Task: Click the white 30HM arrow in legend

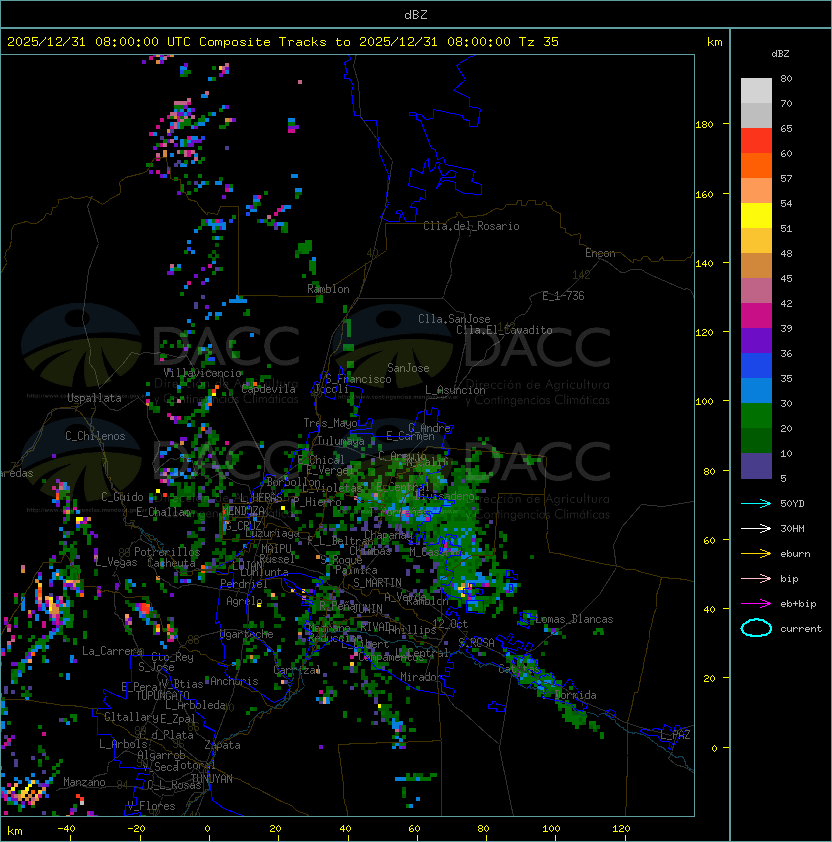Action: click(756, 528)
